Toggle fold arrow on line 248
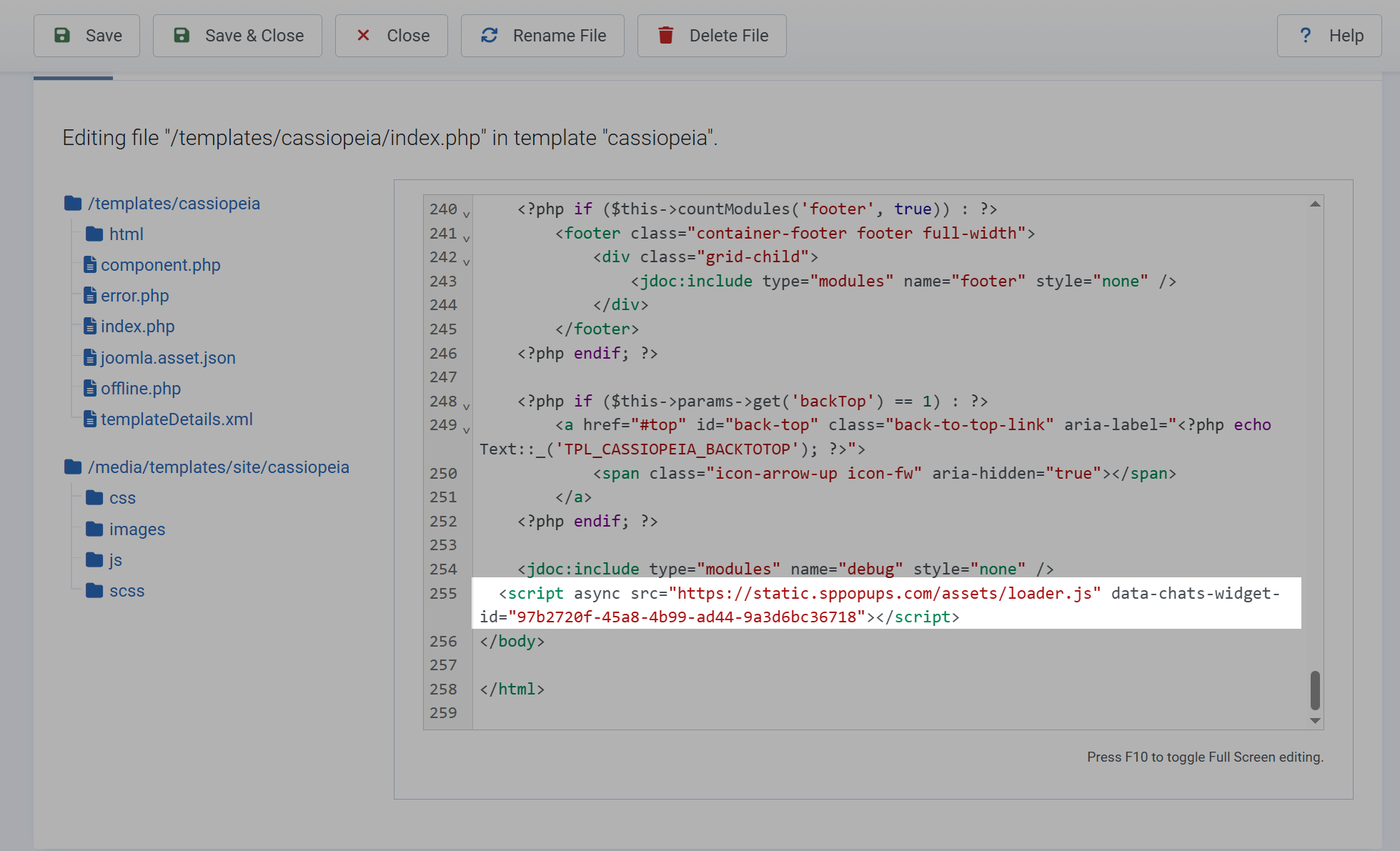The height and width of the screenshot is (851, 1400). tap(466, 406)
